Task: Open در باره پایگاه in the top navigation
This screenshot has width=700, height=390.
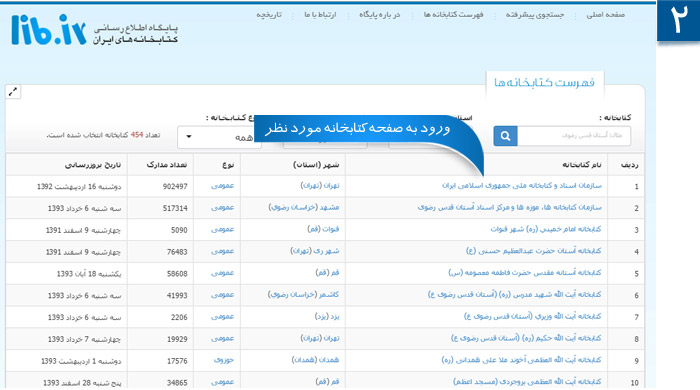Action: pyautogui.click(x=379, y=15)
